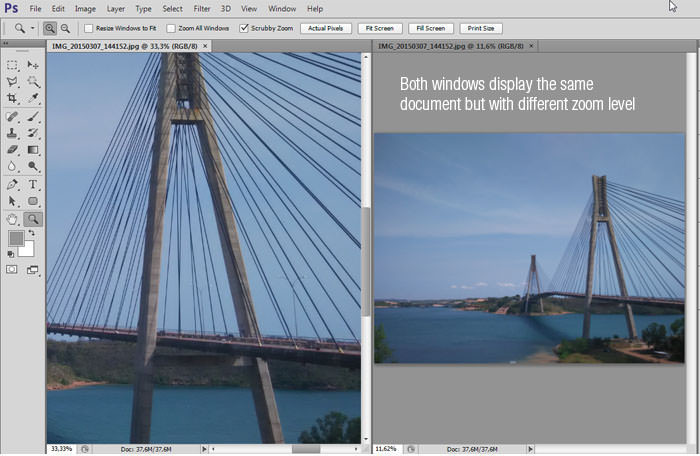Select the Hand tool
This screenshot has height=456, width=700.
[x=12, y=218]
